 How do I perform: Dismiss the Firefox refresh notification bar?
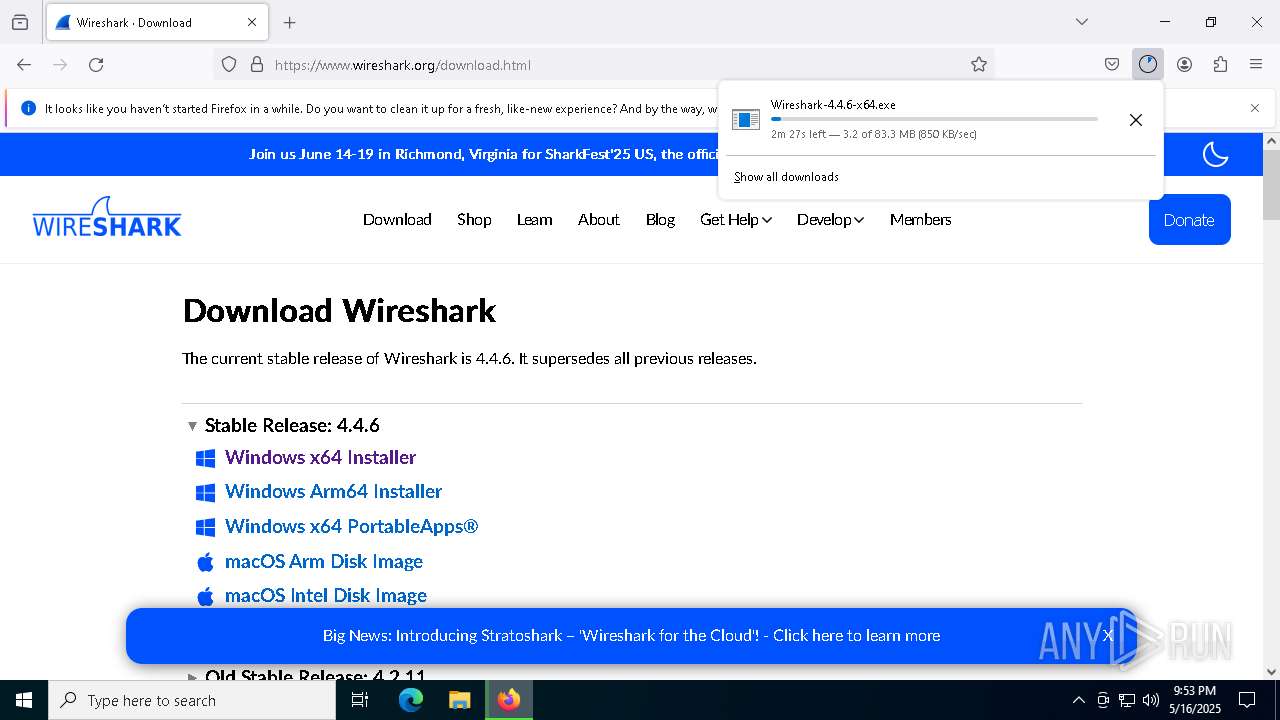1255,108
